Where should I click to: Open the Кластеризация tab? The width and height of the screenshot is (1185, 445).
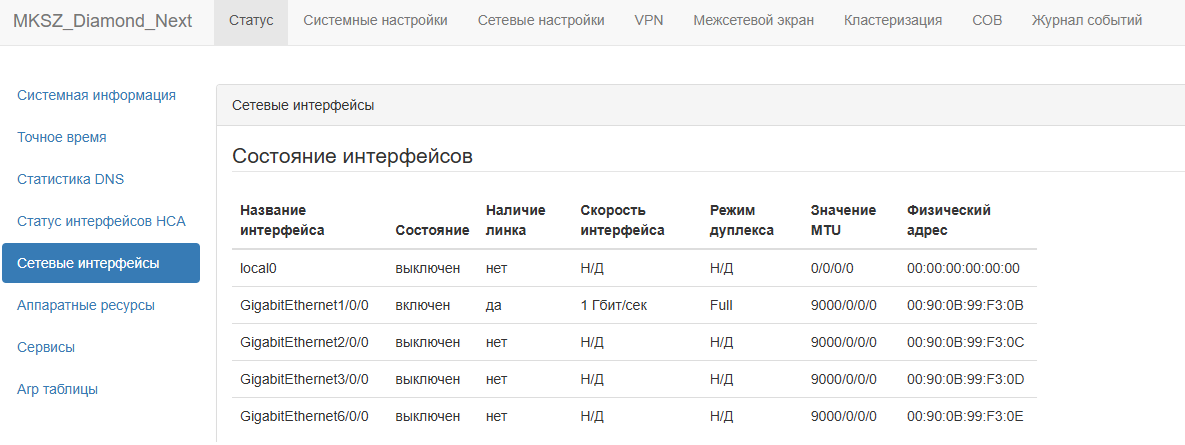point(893,20)
